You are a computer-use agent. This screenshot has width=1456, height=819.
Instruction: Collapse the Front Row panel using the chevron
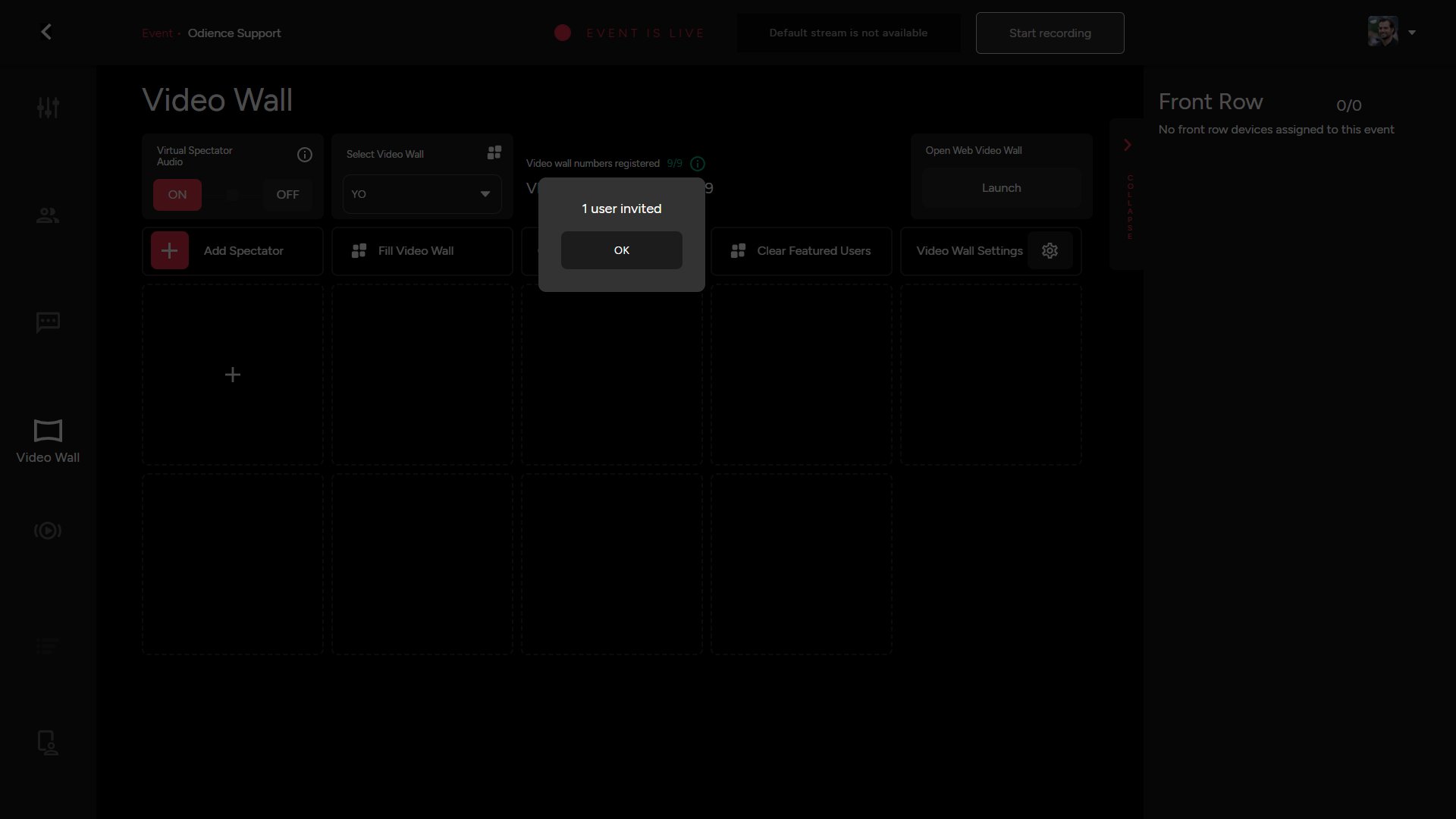(x=1128, y=145)
